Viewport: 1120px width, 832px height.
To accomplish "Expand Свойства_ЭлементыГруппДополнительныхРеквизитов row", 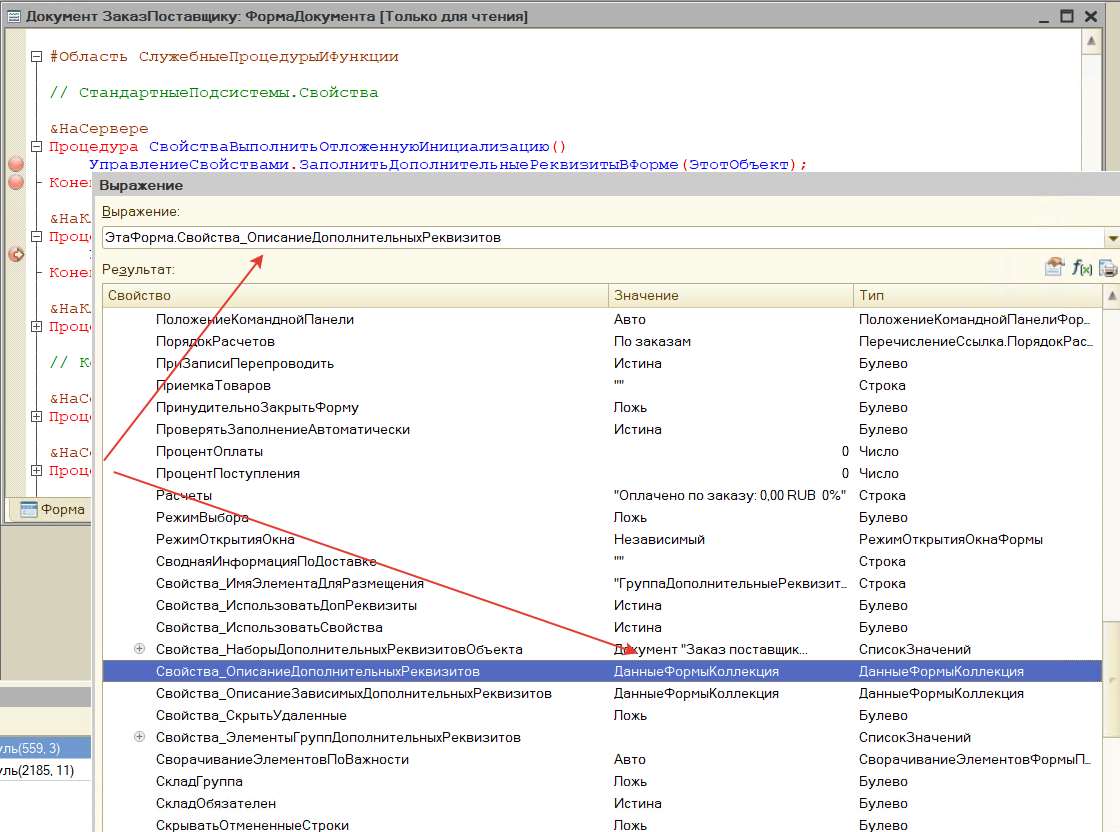I will tap(139, 736).
